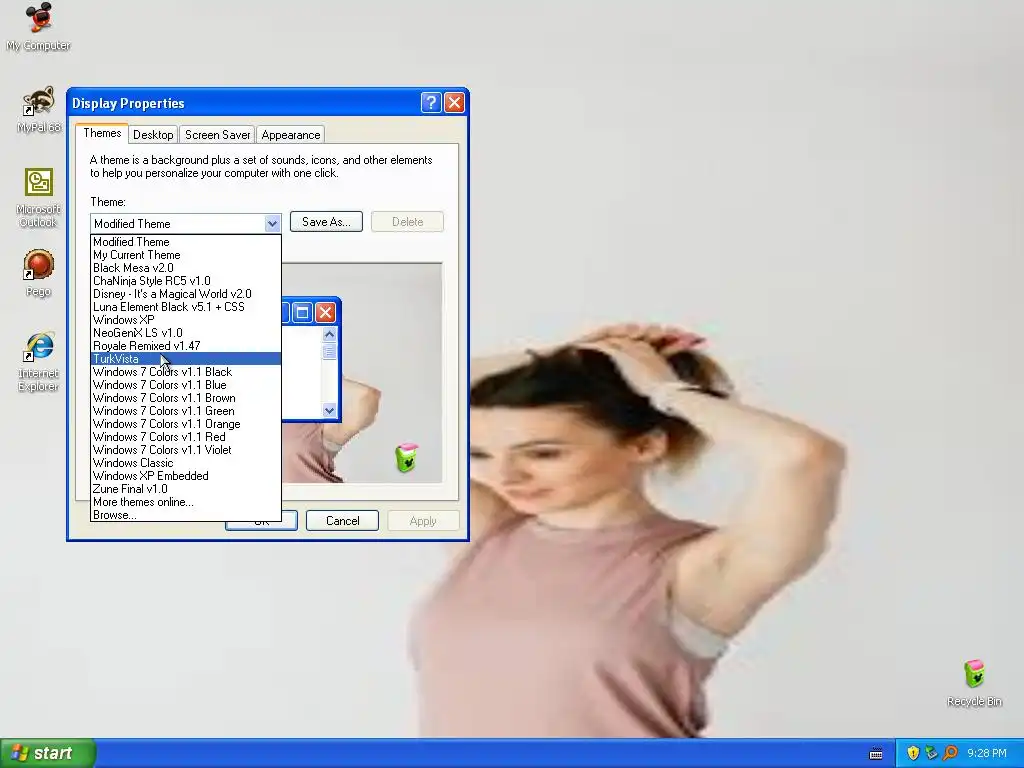Click the preview window close icon
1024x768 pixels.
coord(325,313)
